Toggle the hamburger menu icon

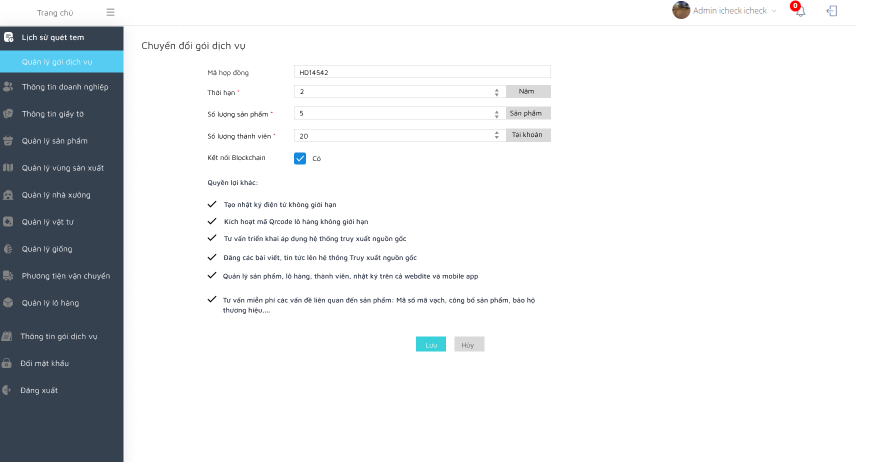[110, 12]
